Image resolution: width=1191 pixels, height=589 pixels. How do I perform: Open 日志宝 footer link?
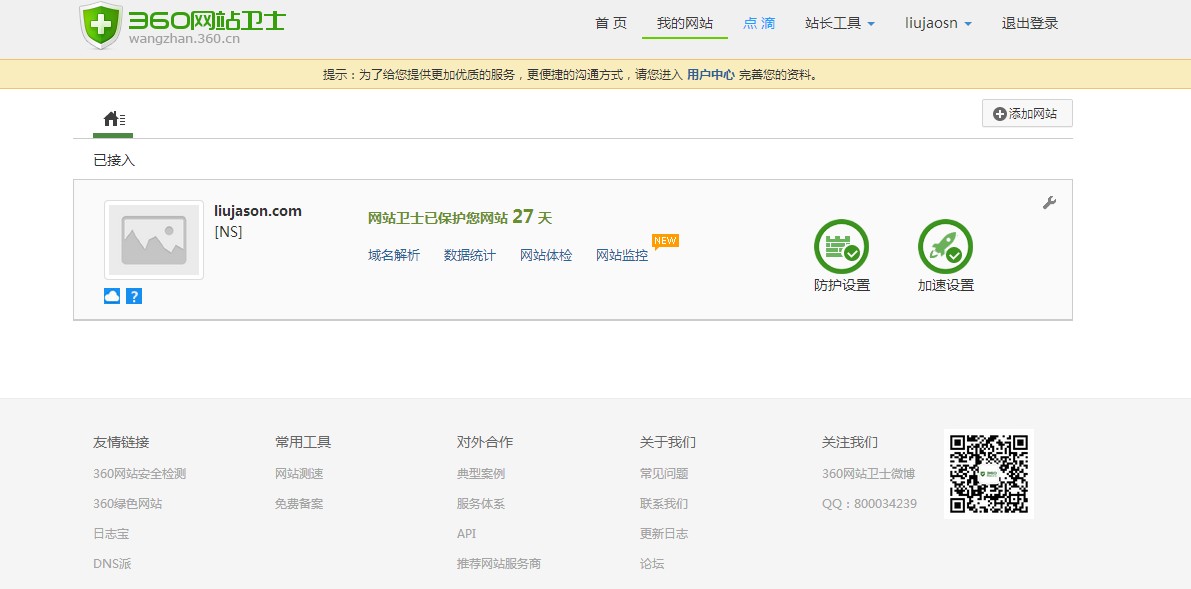111,534
